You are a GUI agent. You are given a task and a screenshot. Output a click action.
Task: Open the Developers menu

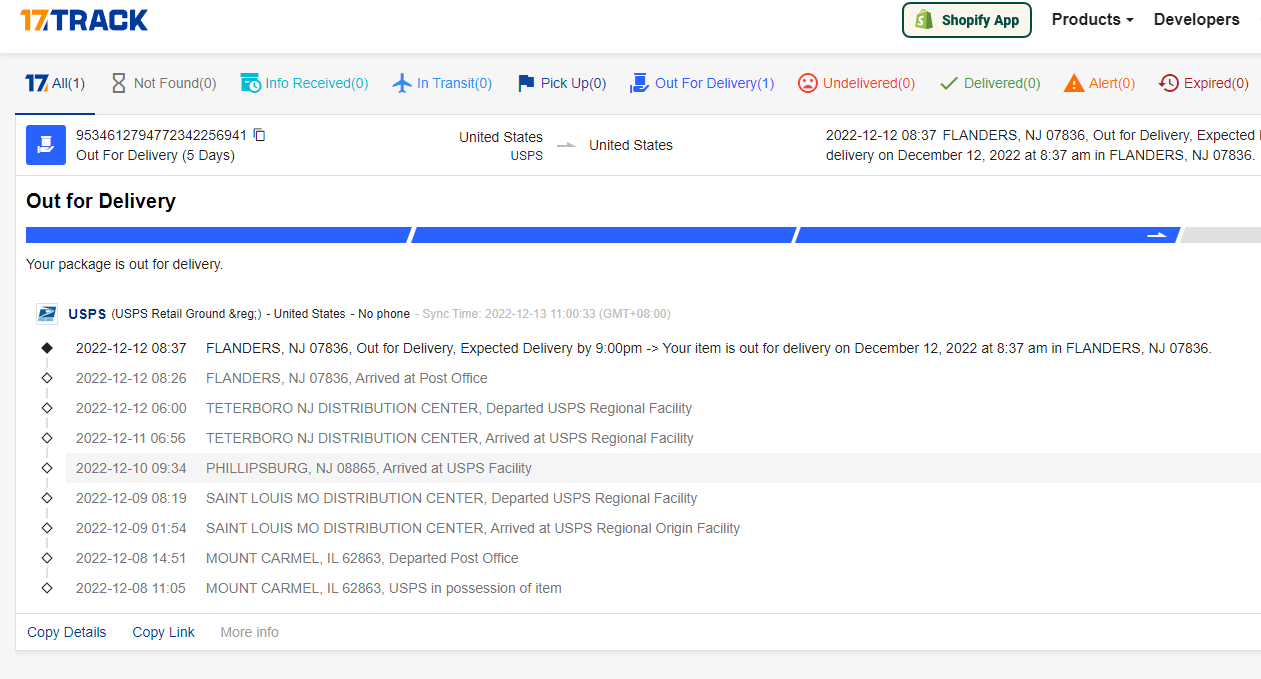1196,20
